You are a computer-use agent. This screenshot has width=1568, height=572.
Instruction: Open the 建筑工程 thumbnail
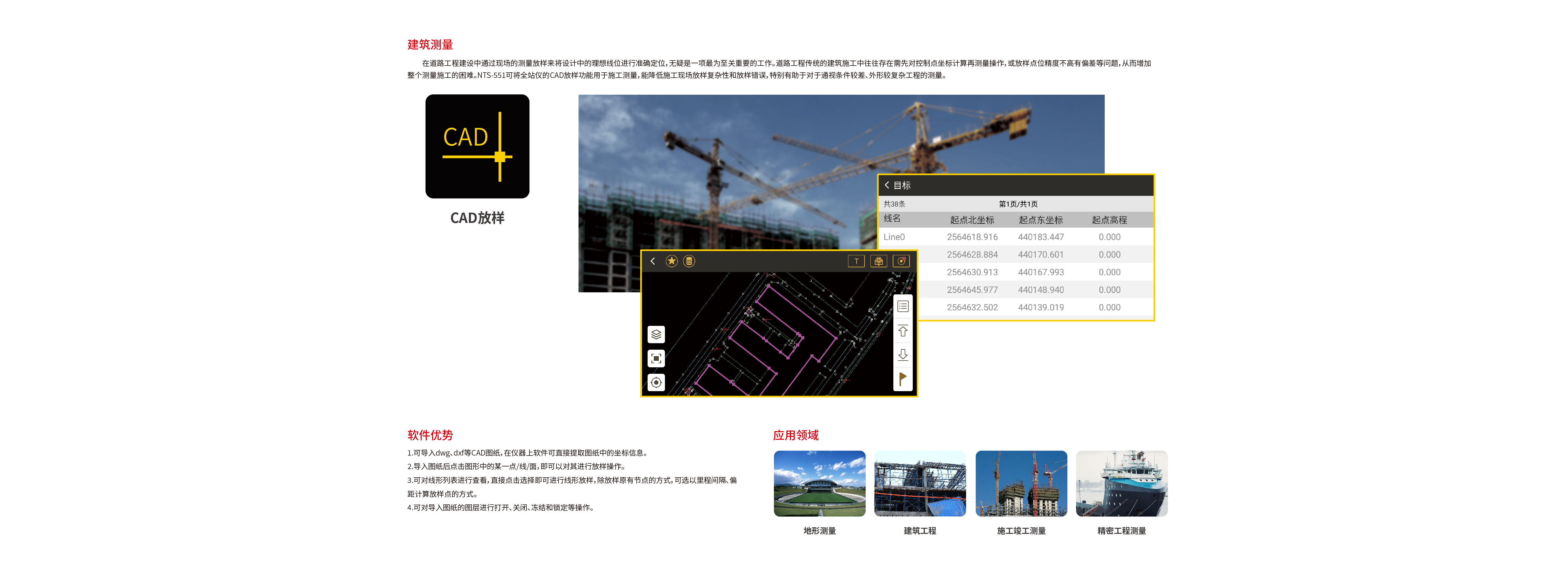click(920, 484)
